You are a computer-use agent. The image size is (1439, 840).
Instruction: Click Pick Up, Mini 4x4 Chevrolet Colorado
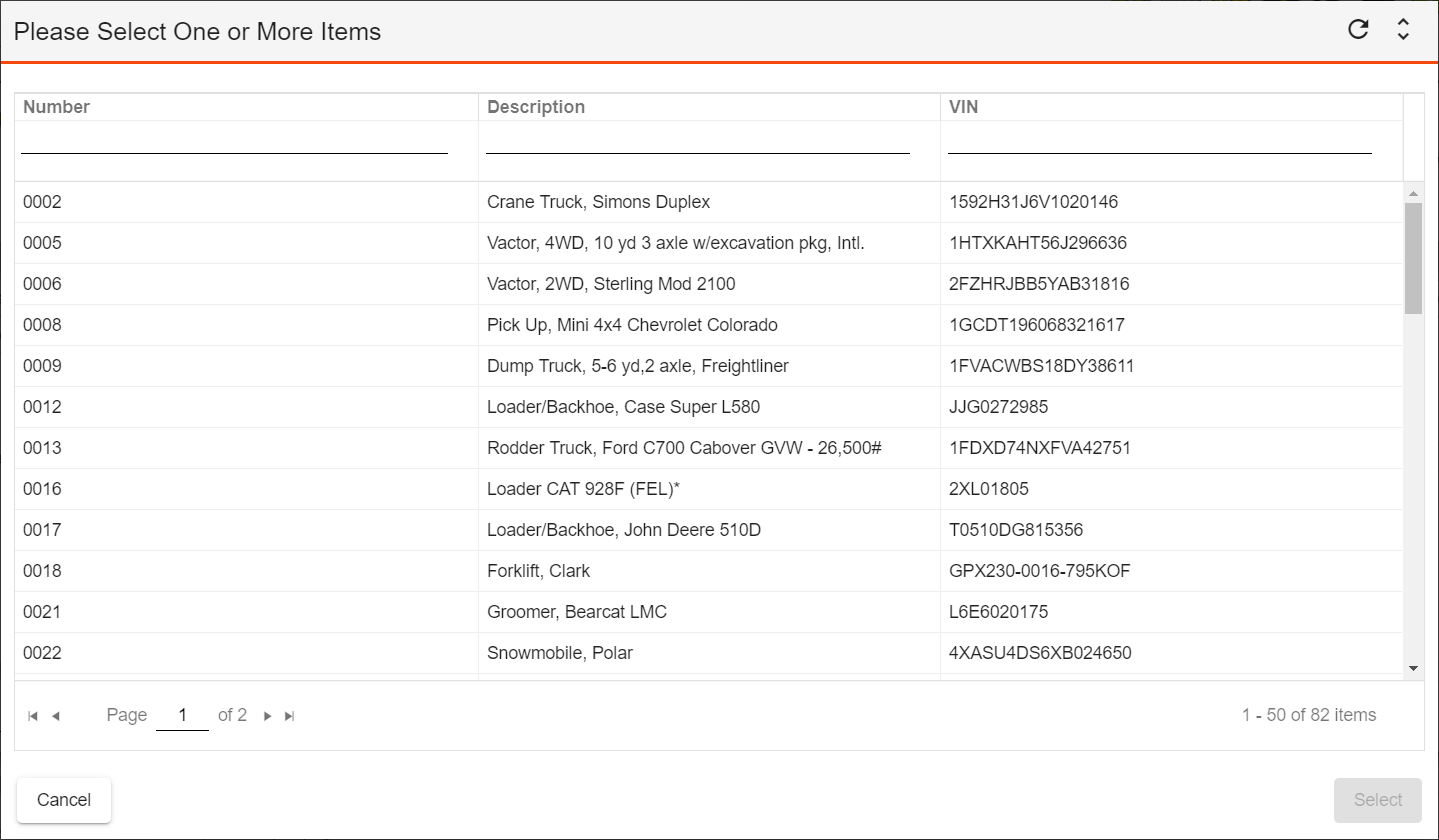click(632, 325)
